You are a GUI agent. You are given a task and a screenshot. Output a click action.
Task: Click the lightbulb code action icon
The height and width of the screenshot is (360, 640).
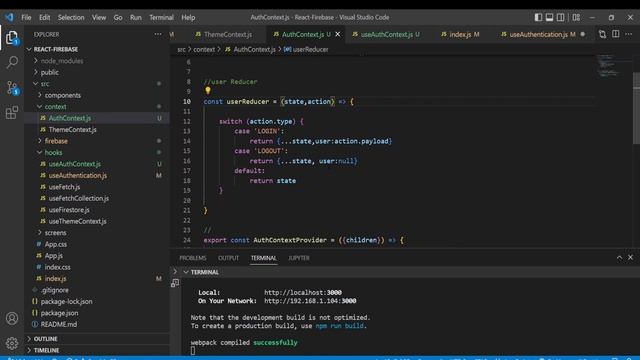pos(208,91)
